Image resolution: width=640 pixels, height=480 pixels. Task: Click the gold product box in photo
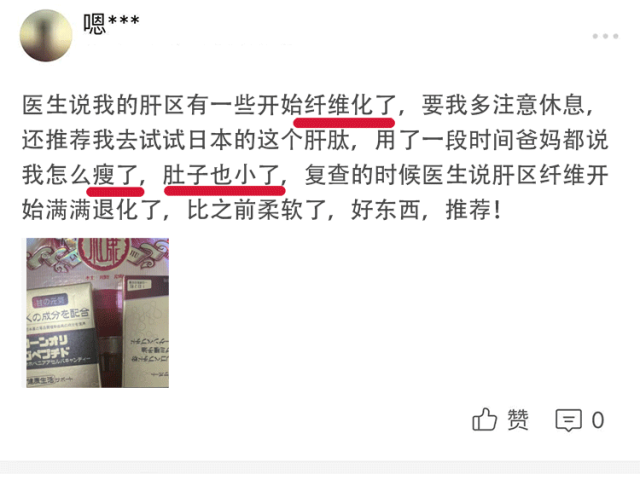tap(61, 335)
